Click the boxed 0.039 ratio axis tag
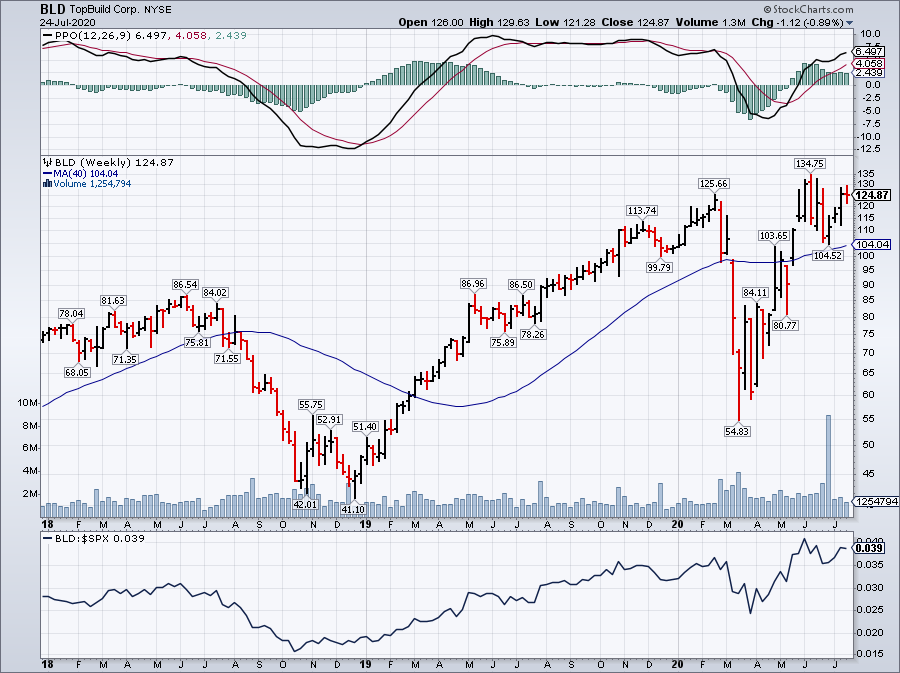This screenshot has height=673, width=900. tap(868, 548)
